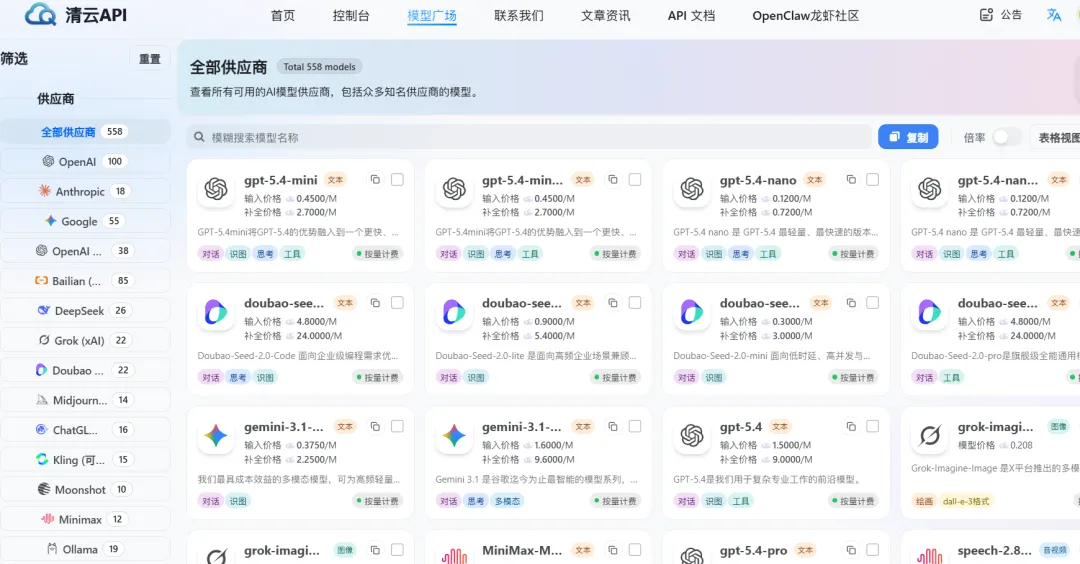Click dall-e-3格式 tag on grok-imagi... card
This screenshot has height=564, width=1080.
tap(966, 501)
